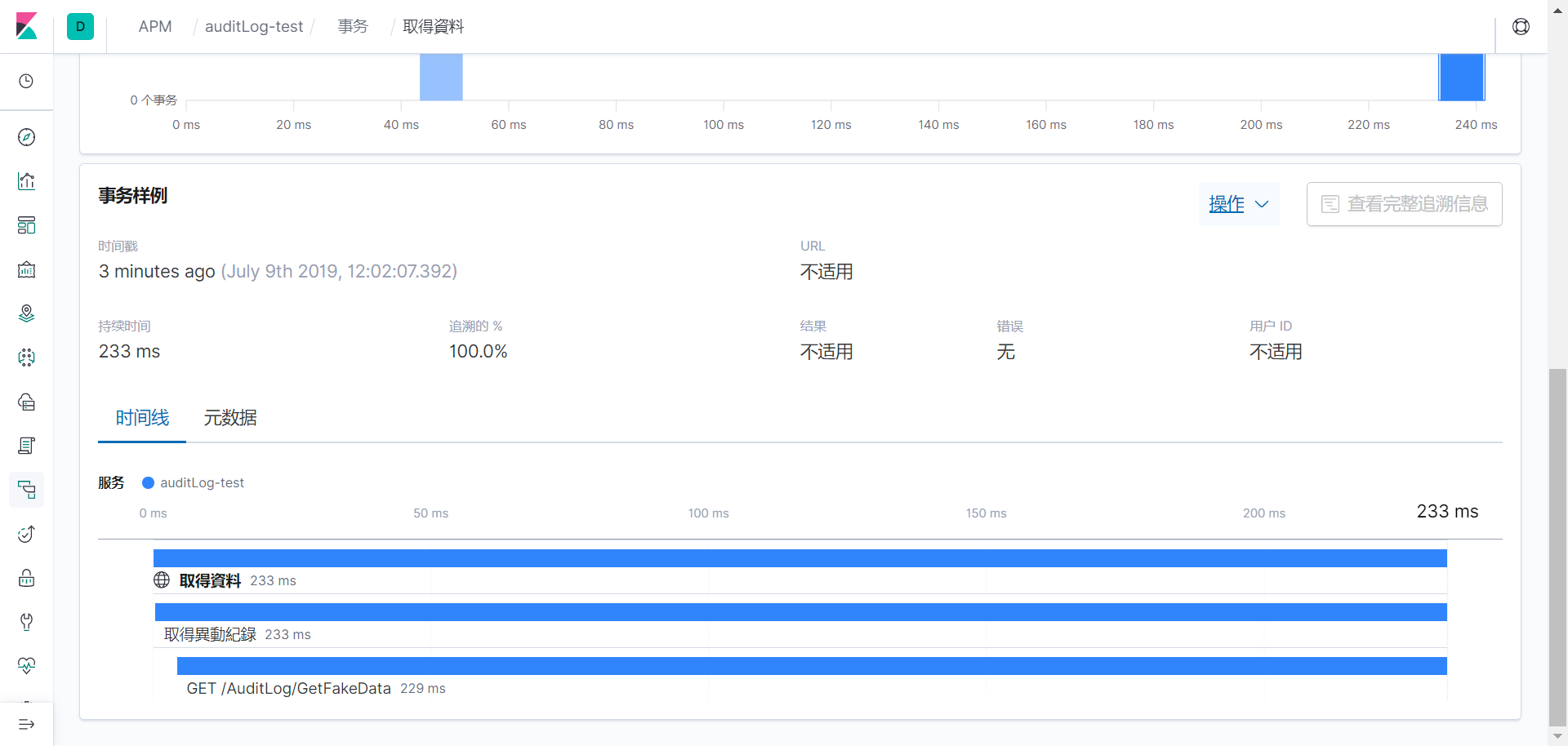Click the 查看完整追溯信息 button

tap(1404, 204)
